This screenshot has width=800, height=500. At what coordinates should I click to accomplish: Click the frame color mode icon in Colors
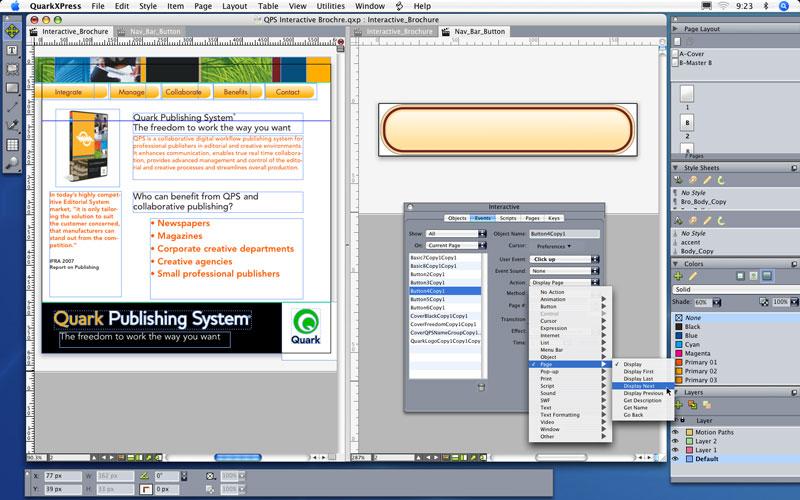click(x=740, y=276)
